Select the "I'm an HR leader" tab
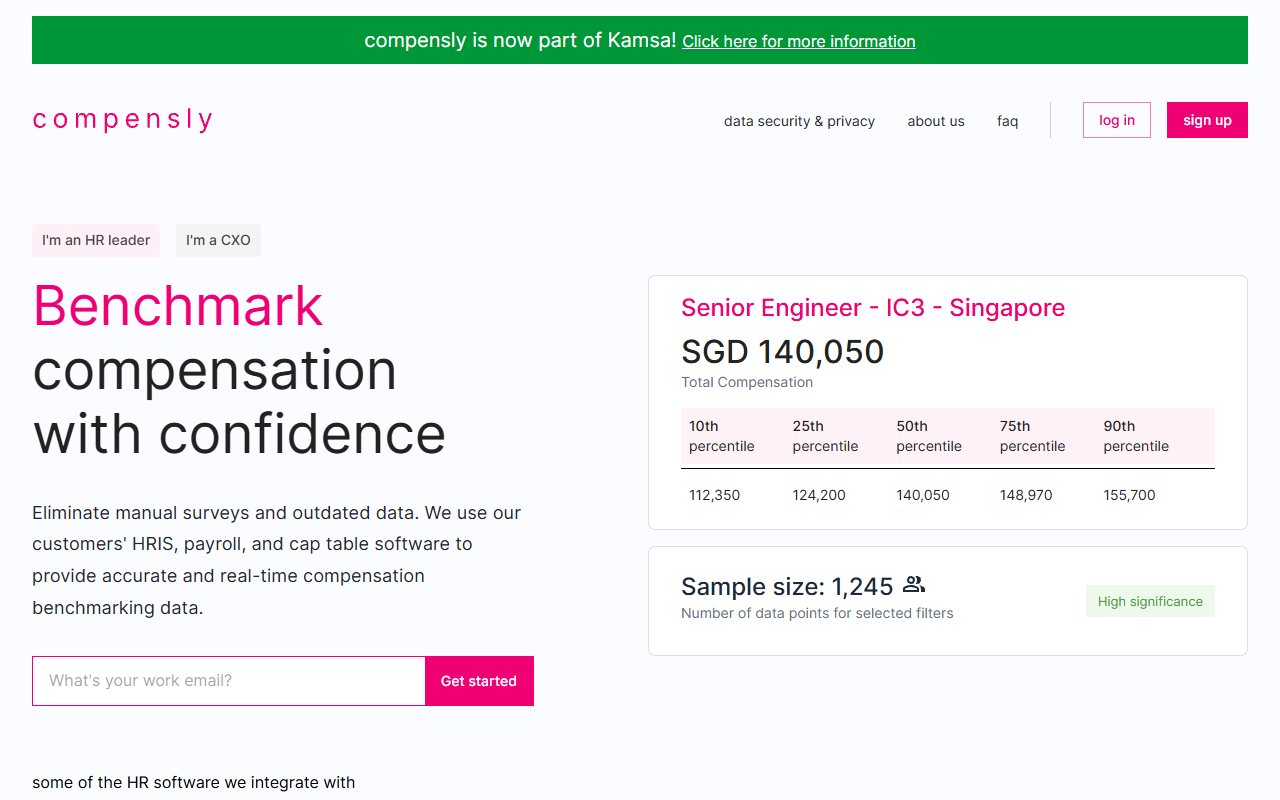The image size is (1280, 800). 96,240
